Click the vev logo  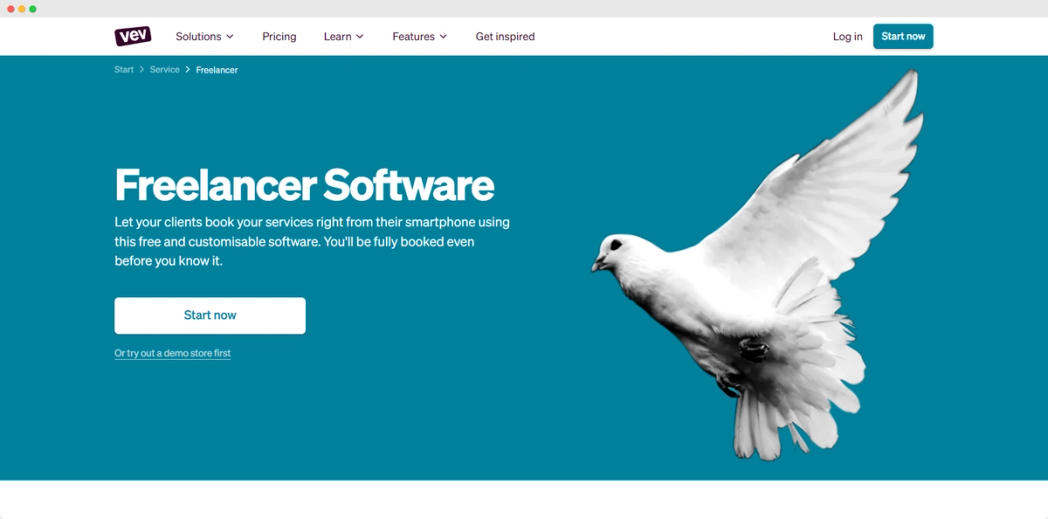[132, 36]
